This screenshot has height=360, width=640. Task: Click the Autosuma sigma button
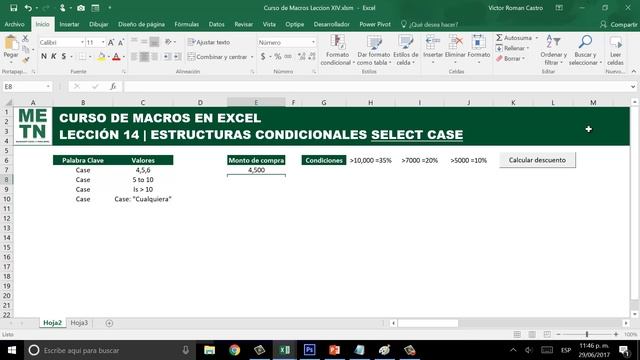coord(514,38)
